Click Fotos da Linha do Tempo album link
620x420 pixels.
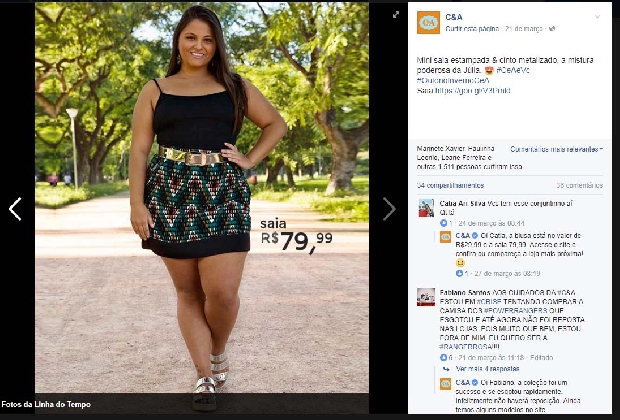pyautogui.click(x=46, y=404)
